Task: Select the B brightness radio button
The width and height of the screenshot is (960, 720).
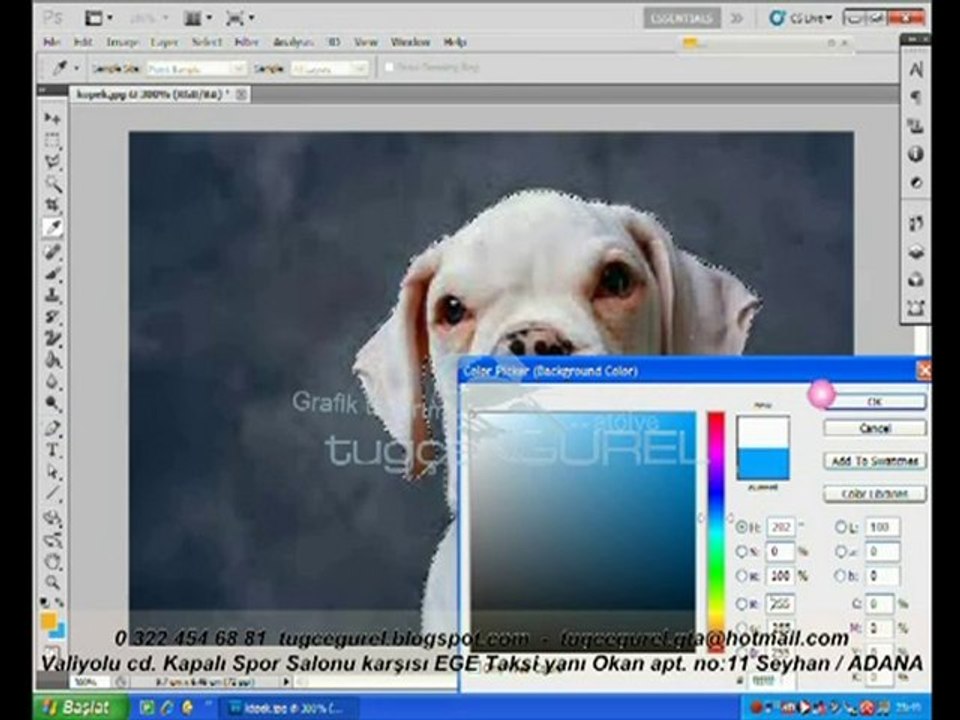Action: (742, 576)
